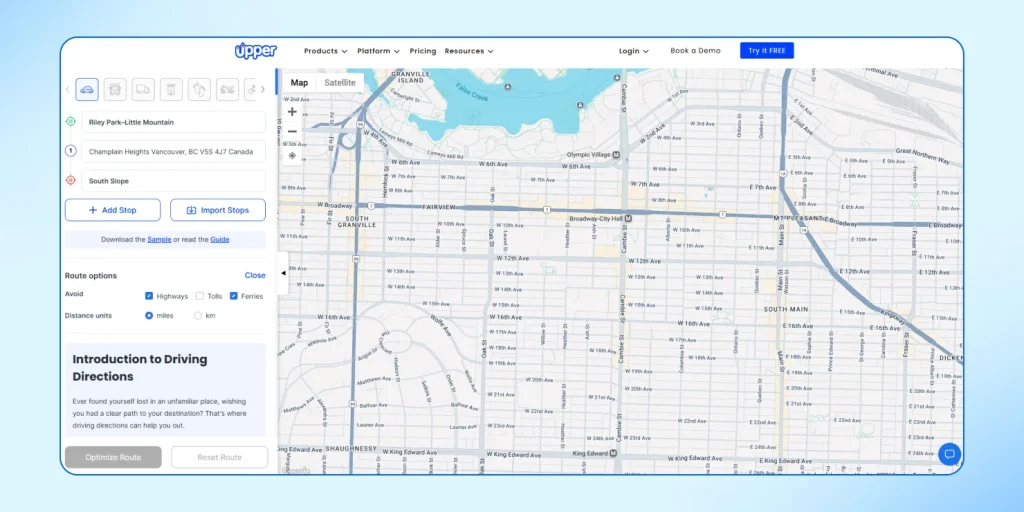Open the Guide link
The image size is (1024, 512).
coord(219,240)
